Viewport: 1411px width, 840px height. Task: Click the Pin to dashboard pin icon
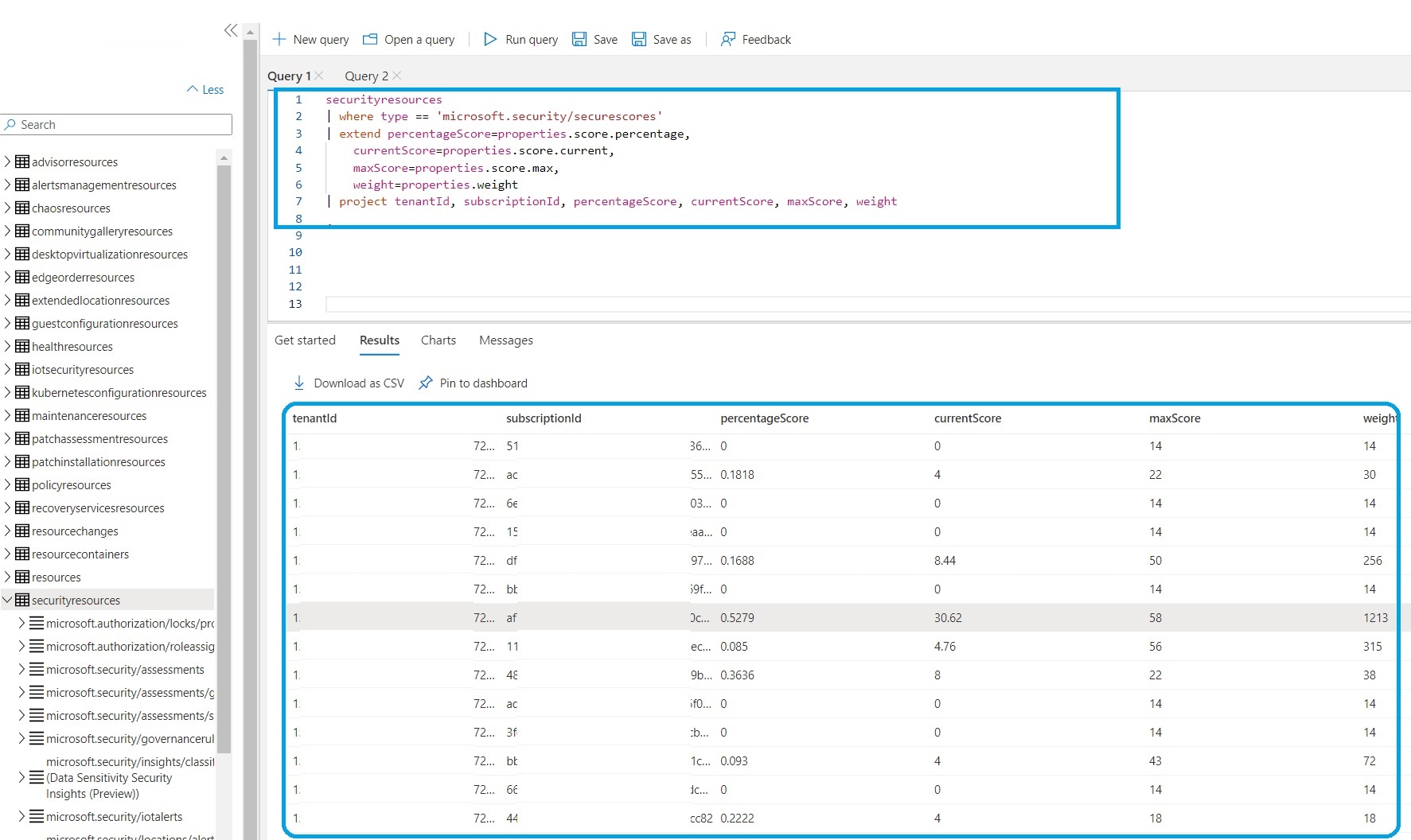click(x=426, y=383)
